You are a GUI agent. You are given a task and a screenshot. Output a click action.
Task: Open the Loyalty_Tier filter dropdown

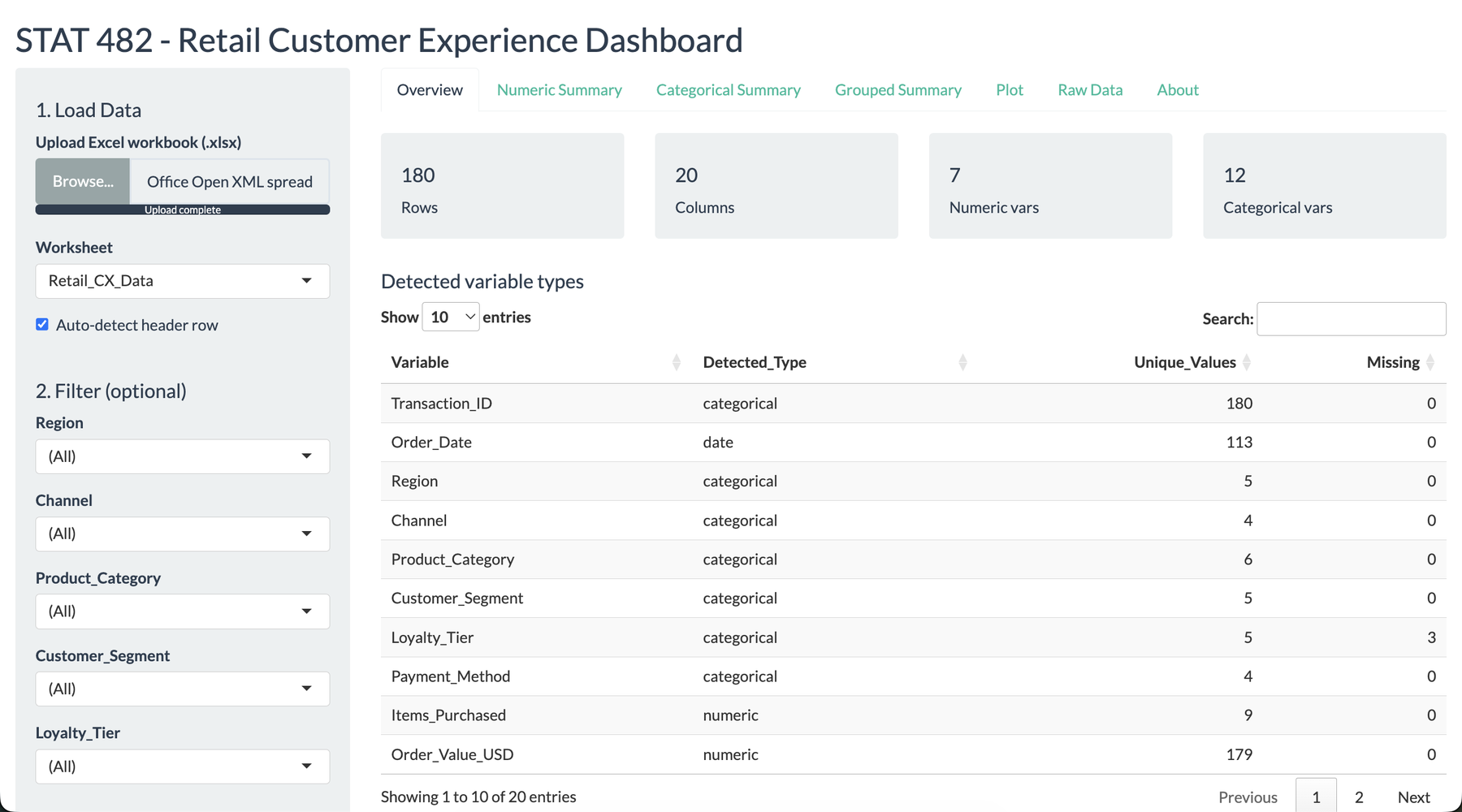[x=183, y=767]
